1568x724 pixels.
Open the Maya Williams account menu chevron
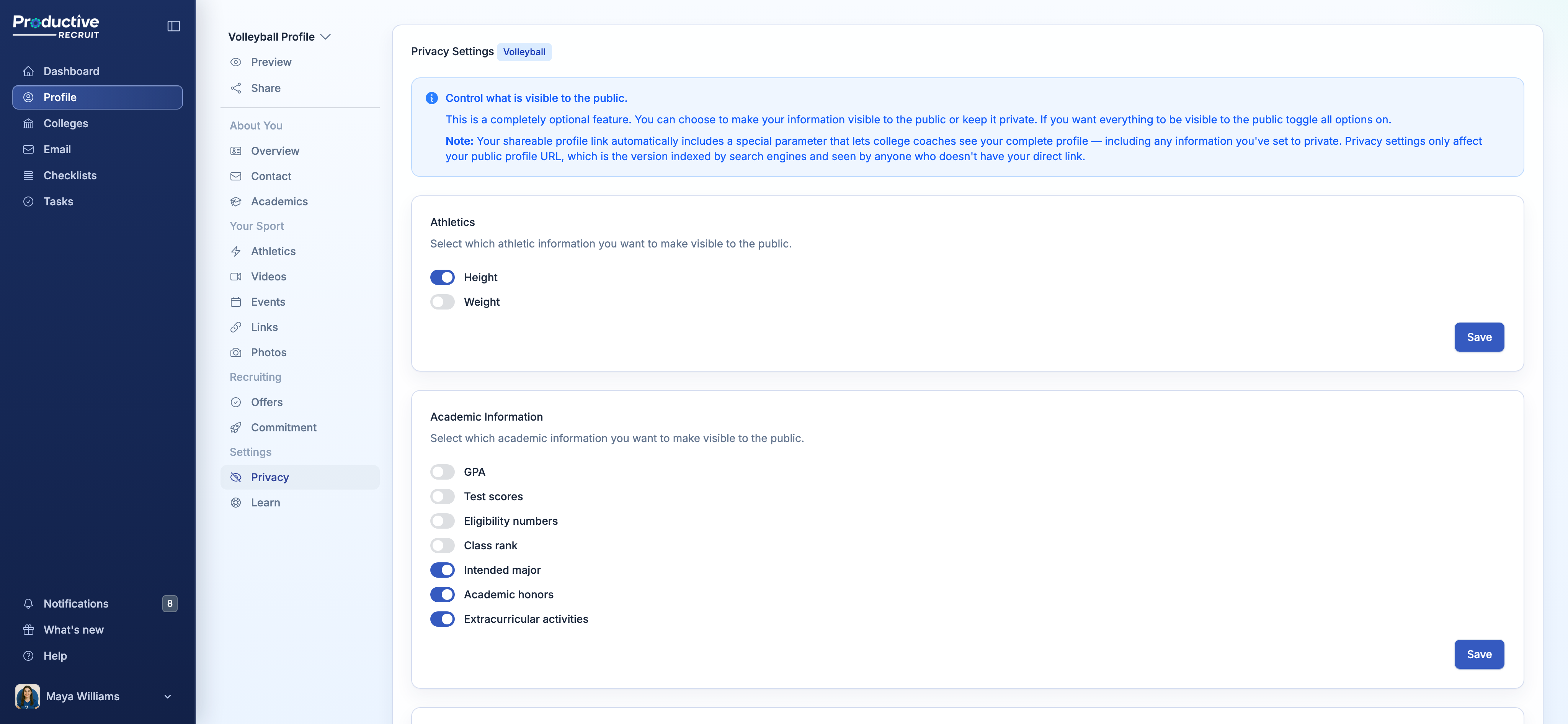(167, 696)
